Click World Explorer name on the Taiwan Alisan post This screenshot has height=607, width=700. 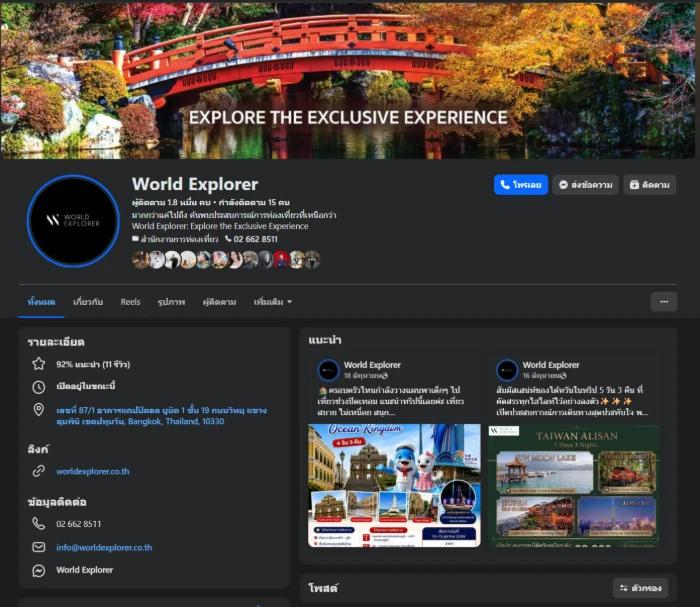point(551,365)
